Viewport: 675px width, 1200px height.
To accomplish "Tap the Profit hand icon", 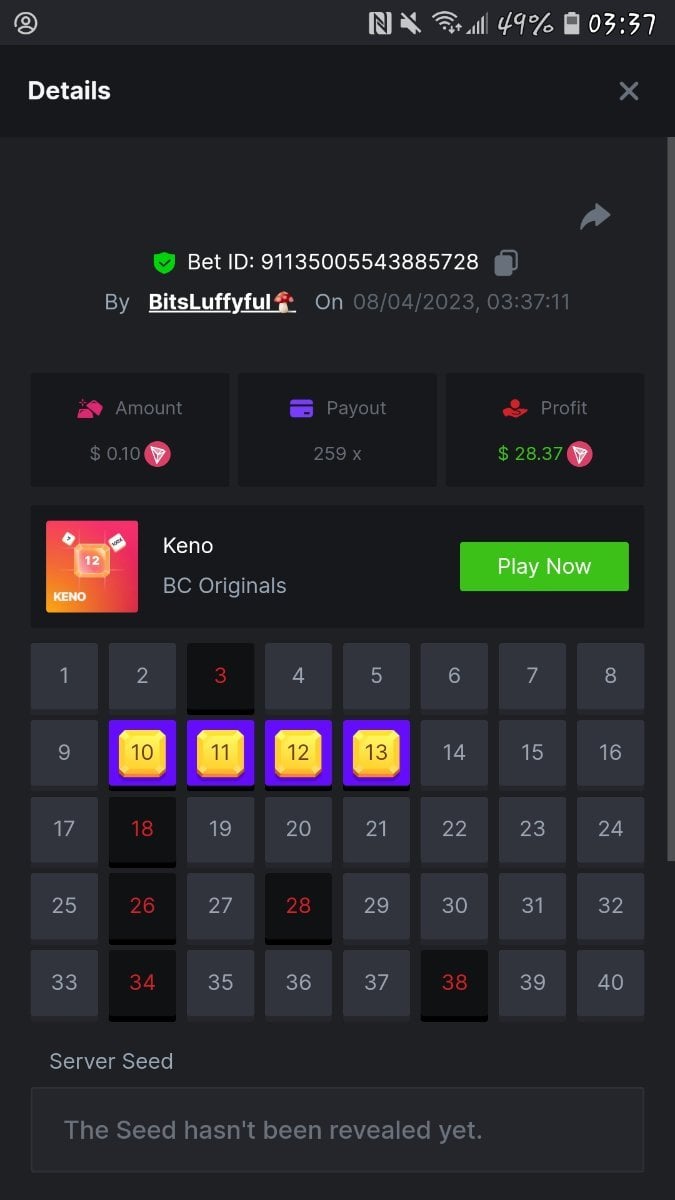I will pos(515,408).
